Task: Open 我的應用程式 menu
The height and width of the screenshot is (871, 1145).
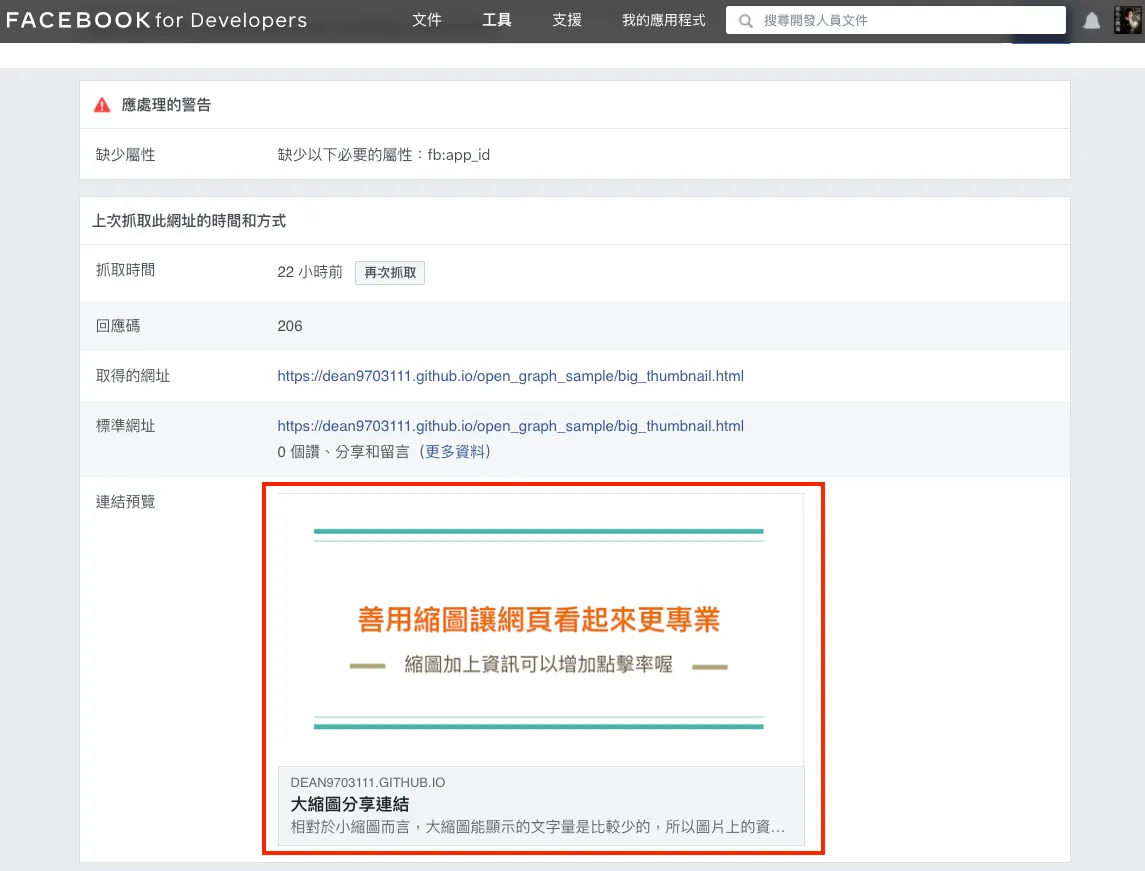Action: tap(663, 20)
